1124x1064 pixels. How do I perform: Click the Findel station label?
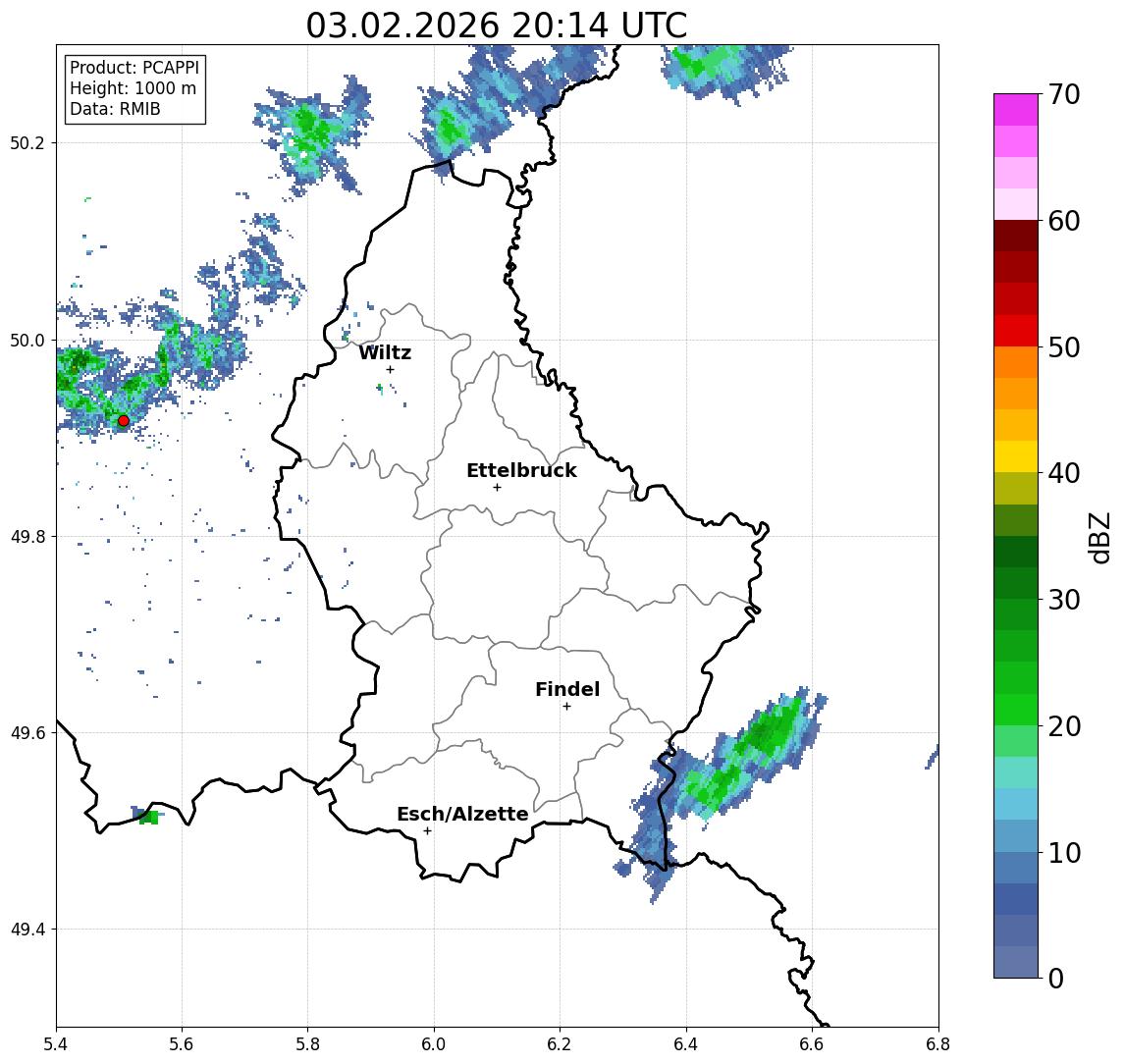567,689
